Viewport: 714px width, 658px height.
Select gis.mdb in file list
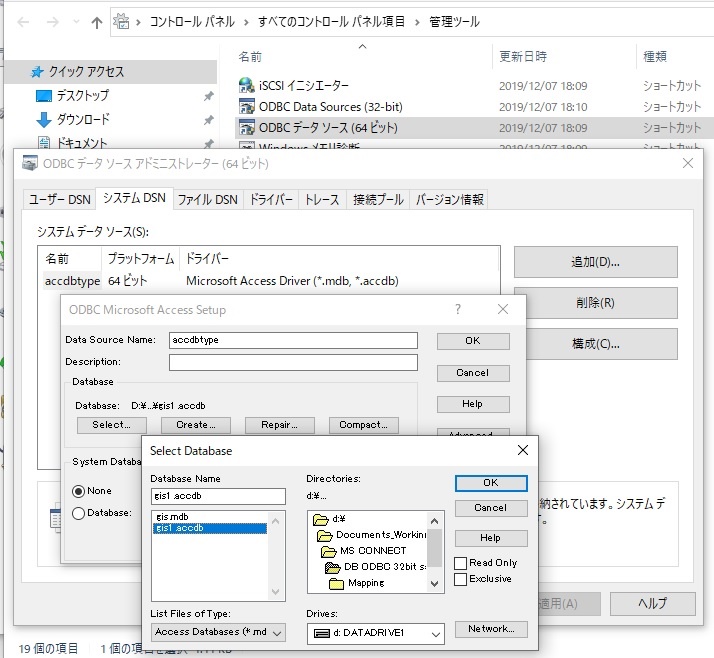coord(172,517)
